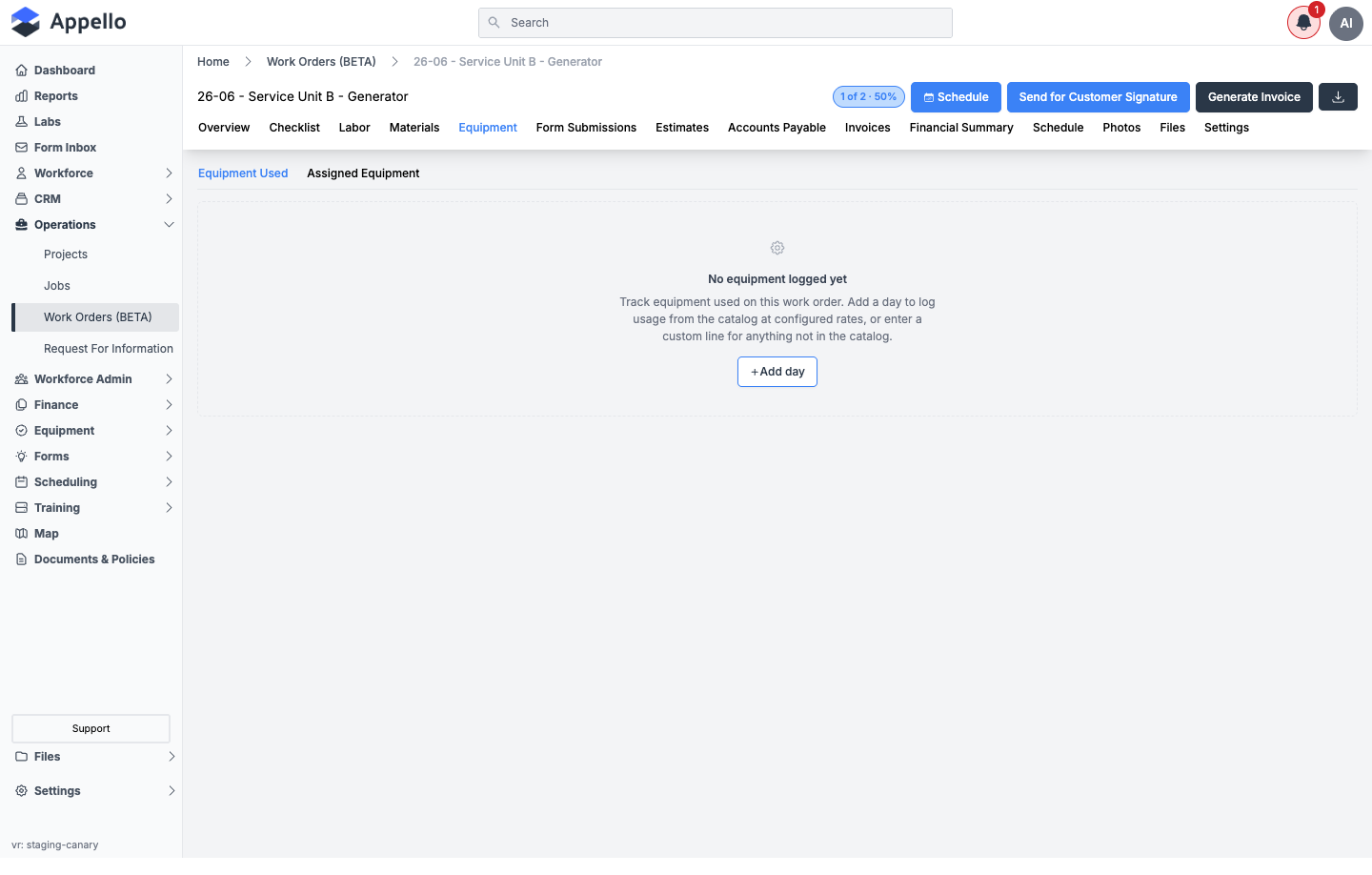
Task: Open the Financial Summary tab
Action: click(961, 128)
